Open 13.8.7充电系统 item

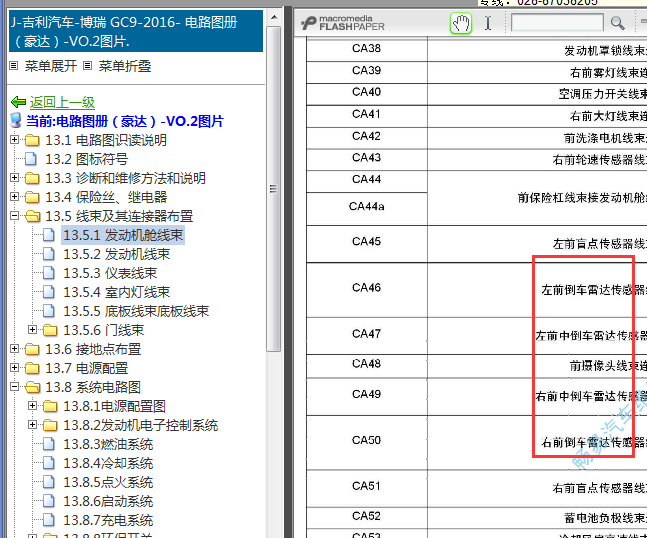click(108, 520)
